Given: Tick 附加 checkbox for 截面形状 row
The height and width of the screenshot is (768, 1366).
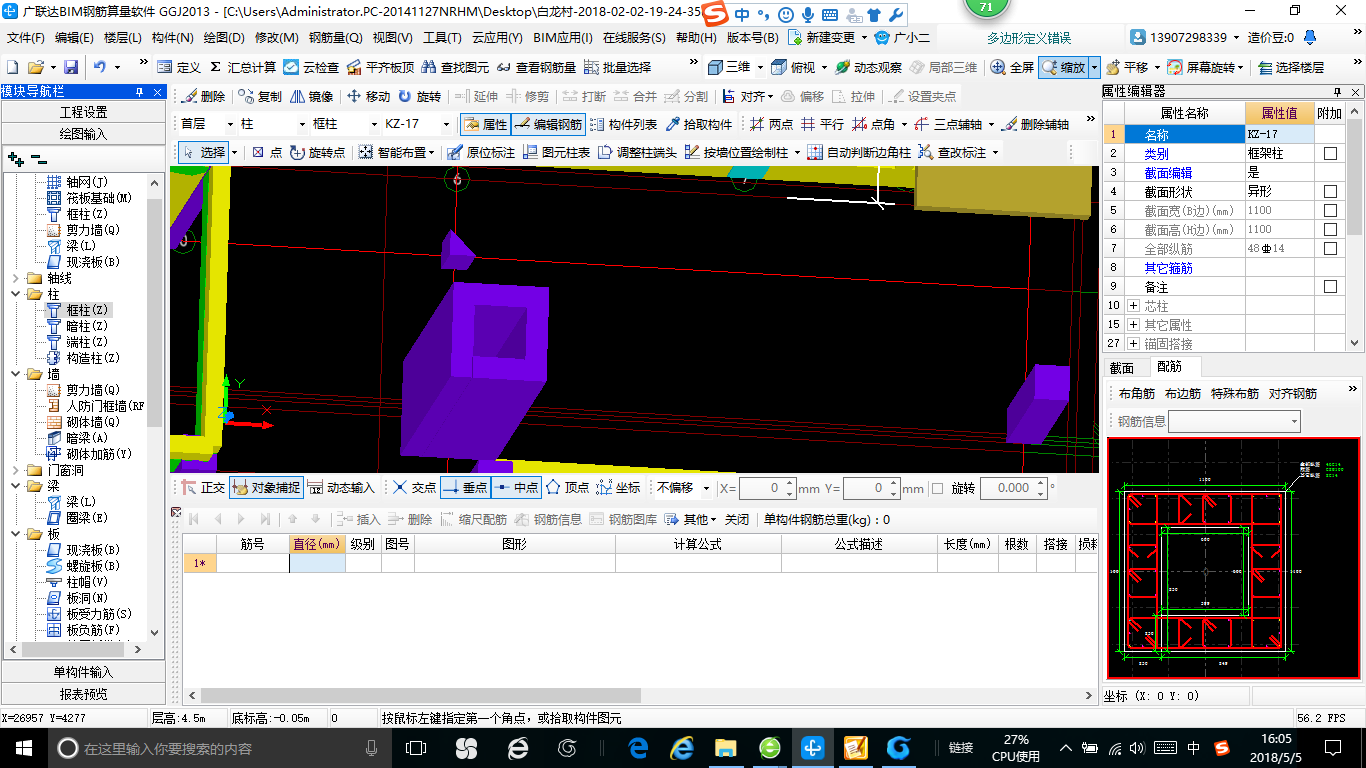Looking at the screenshot, I should (x=1330, y=191).
